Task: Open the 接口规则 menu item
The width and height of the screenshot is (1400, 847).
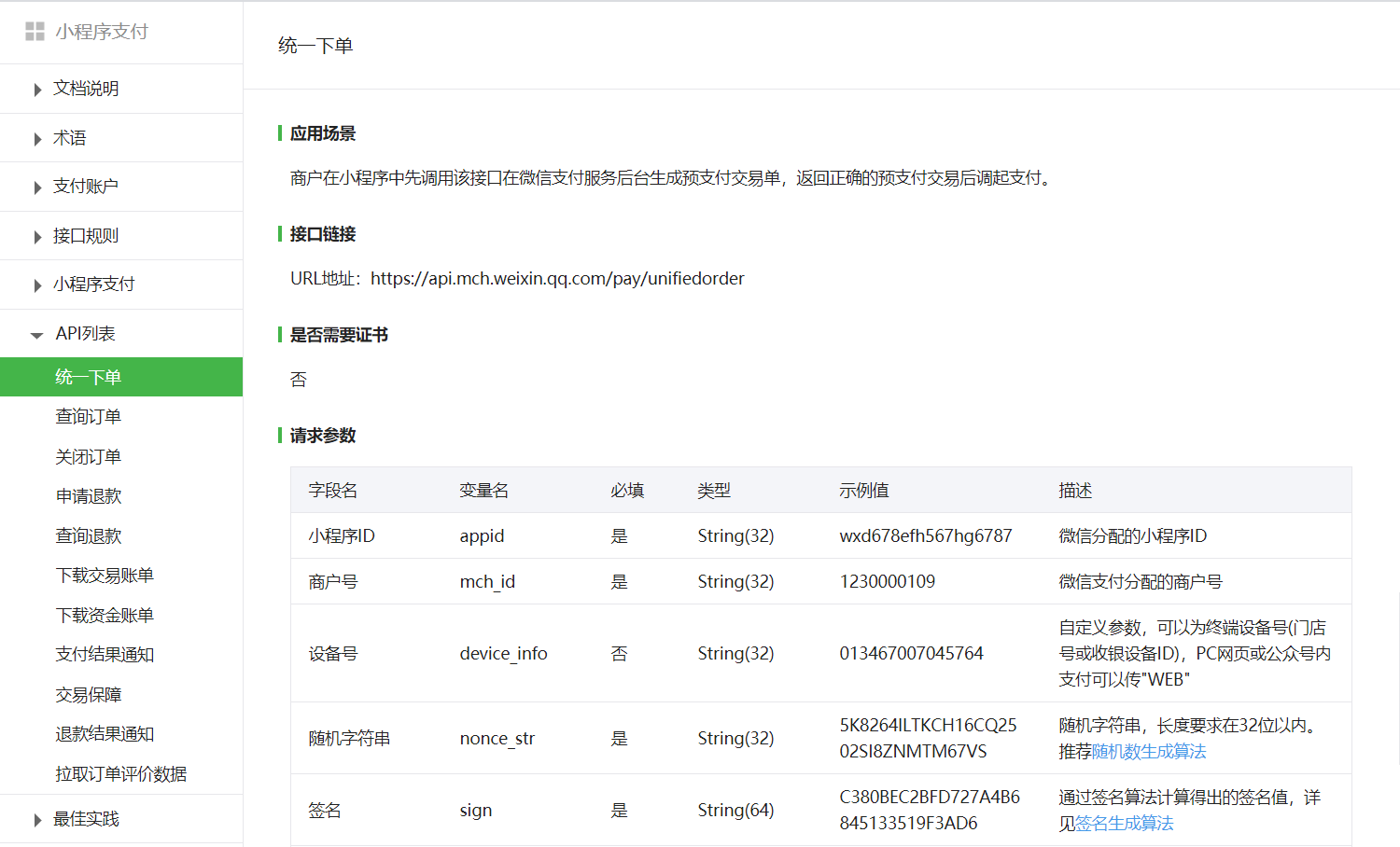Action: pos(86,236)
